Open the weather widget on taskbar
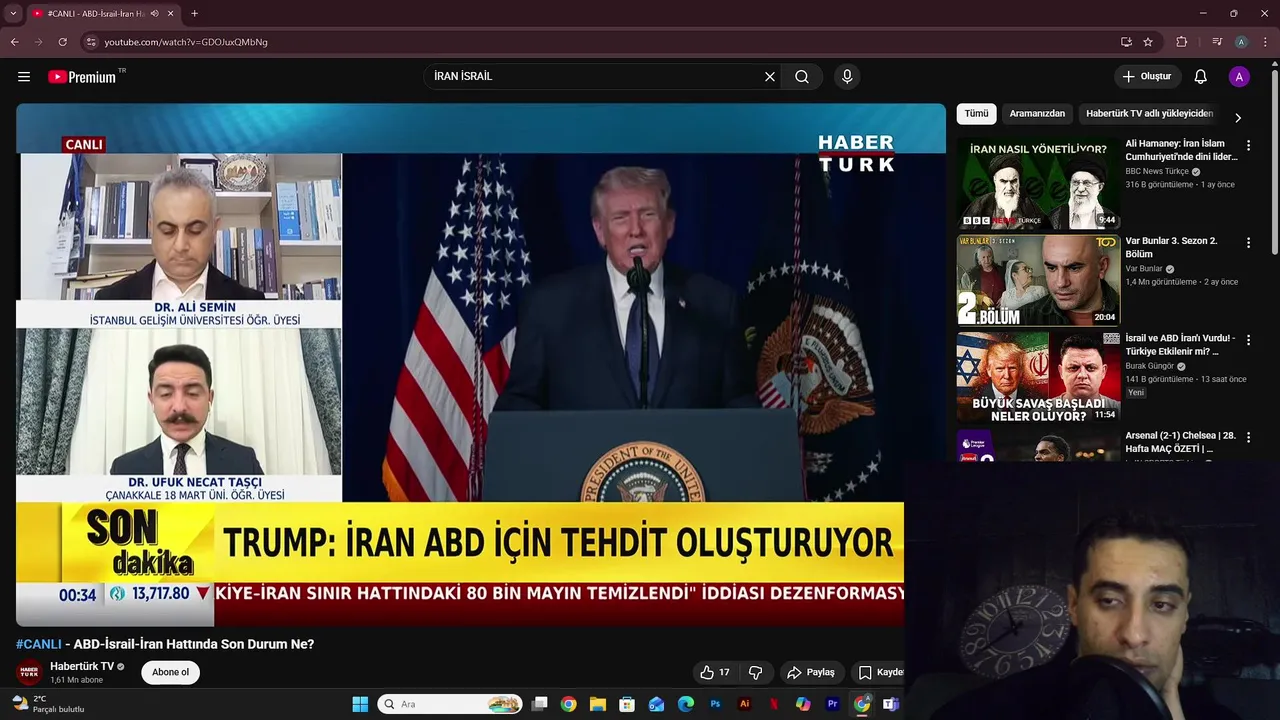The image size is (1280, 720). [x=47, y=704]
